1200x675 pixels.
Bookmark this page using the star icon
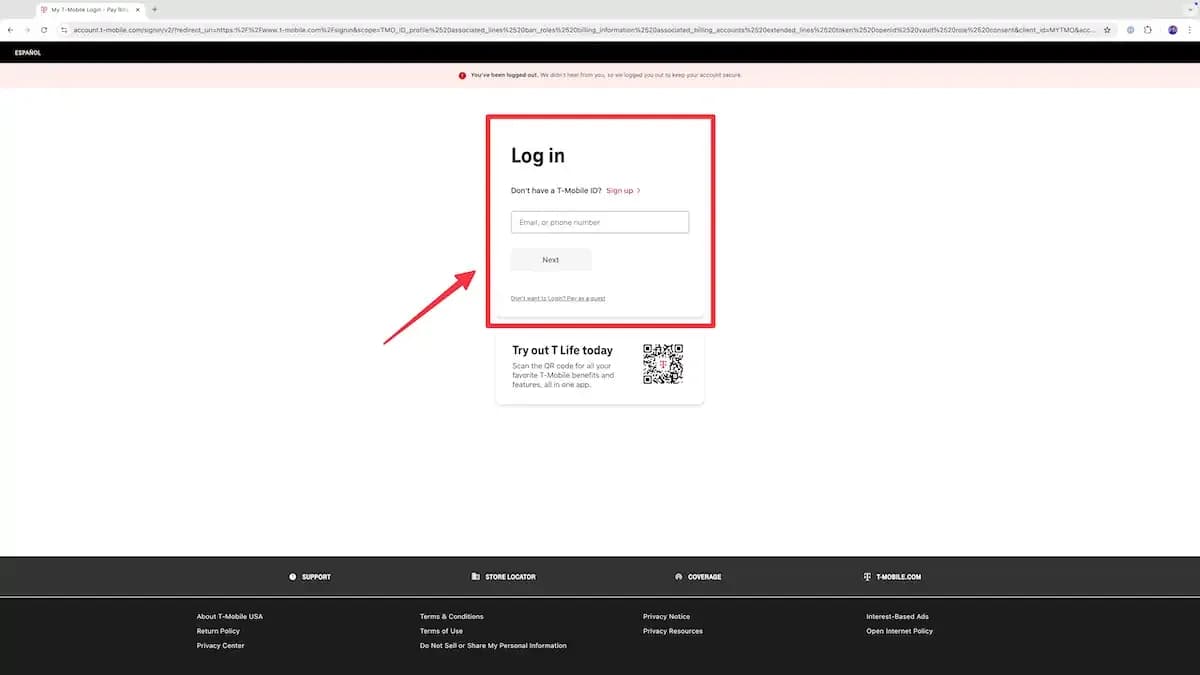click(1107, 30)
